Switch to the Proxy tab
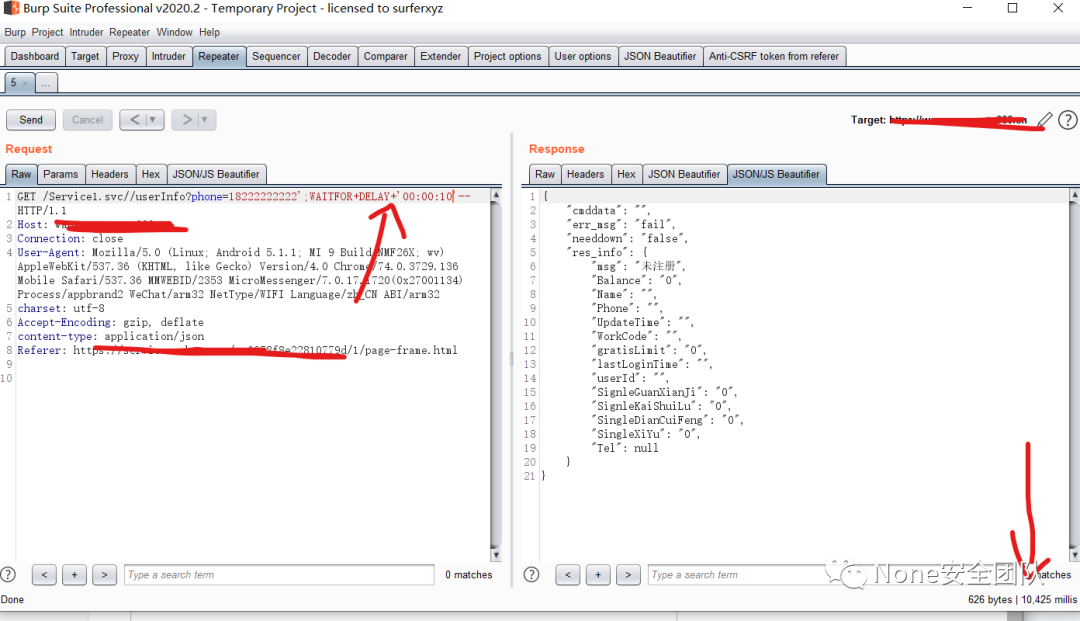Viewport: 1080px width, 621px height. [x=125, y=56]
